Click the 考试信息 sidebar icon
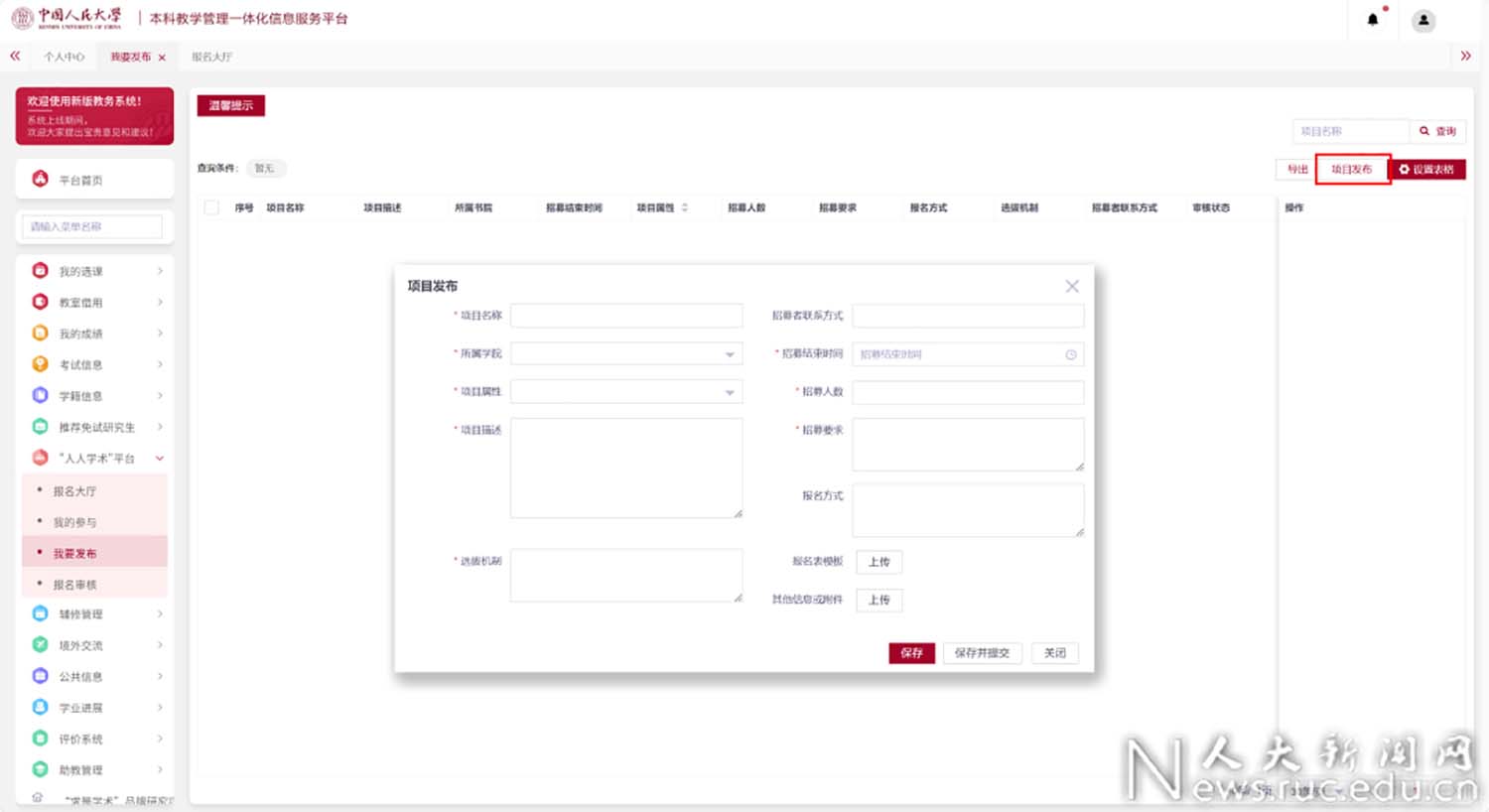This screenshot has height=812, width=1489. 41,364
